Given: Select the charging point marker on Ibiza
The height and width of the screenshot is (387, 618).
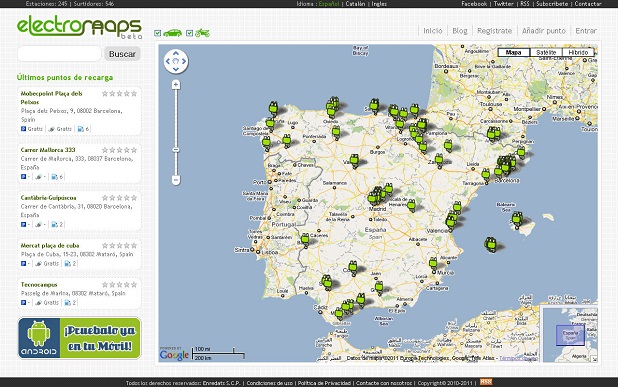Looking at the screenshot, I should point(490,244).
